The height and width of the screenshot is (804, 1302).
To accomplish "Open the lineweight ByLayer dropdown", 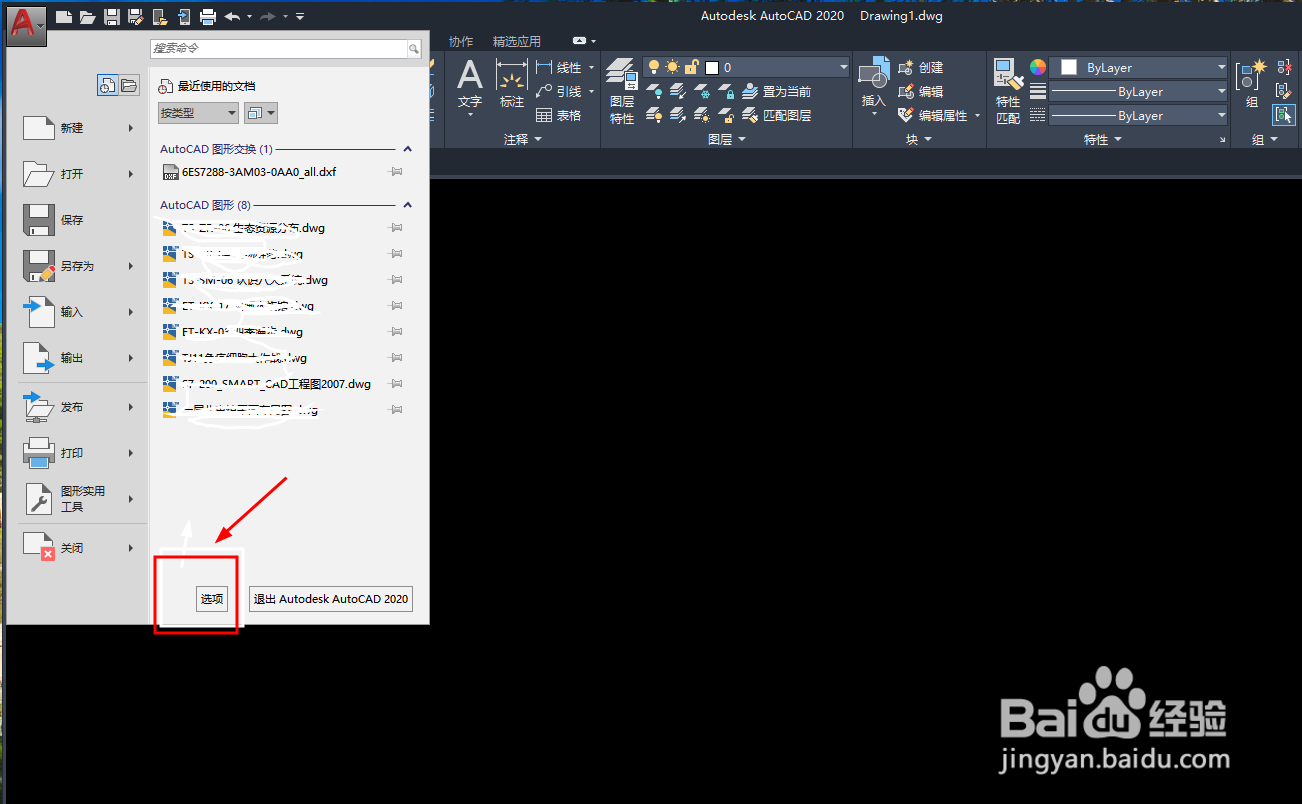I will click(x=1138, y=91).
